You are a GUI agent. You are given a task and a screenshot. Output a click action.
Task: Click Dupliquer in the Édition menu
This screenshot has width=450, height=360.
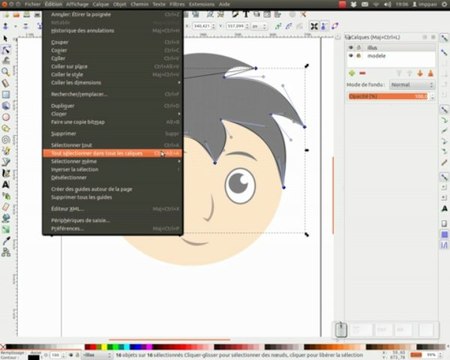point(113,106)
